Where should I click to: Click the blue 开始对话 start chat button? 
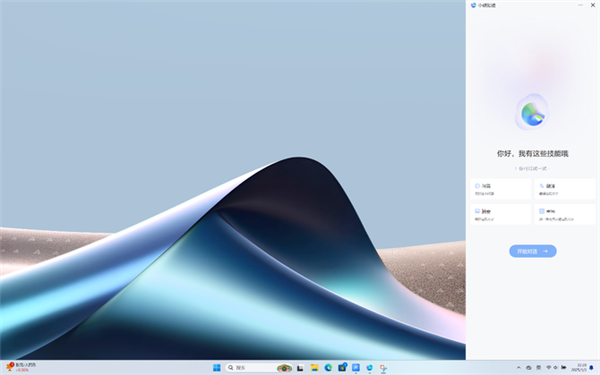pyautogui.click(x=532, y=251)
